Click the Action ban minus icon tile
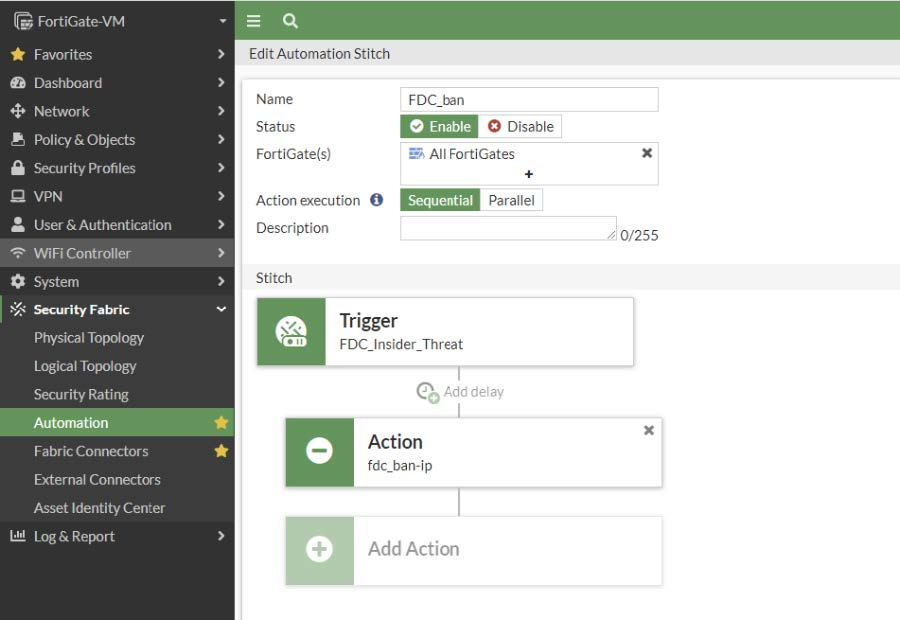The height and width of the screenshot is (620, 900). 320,452
